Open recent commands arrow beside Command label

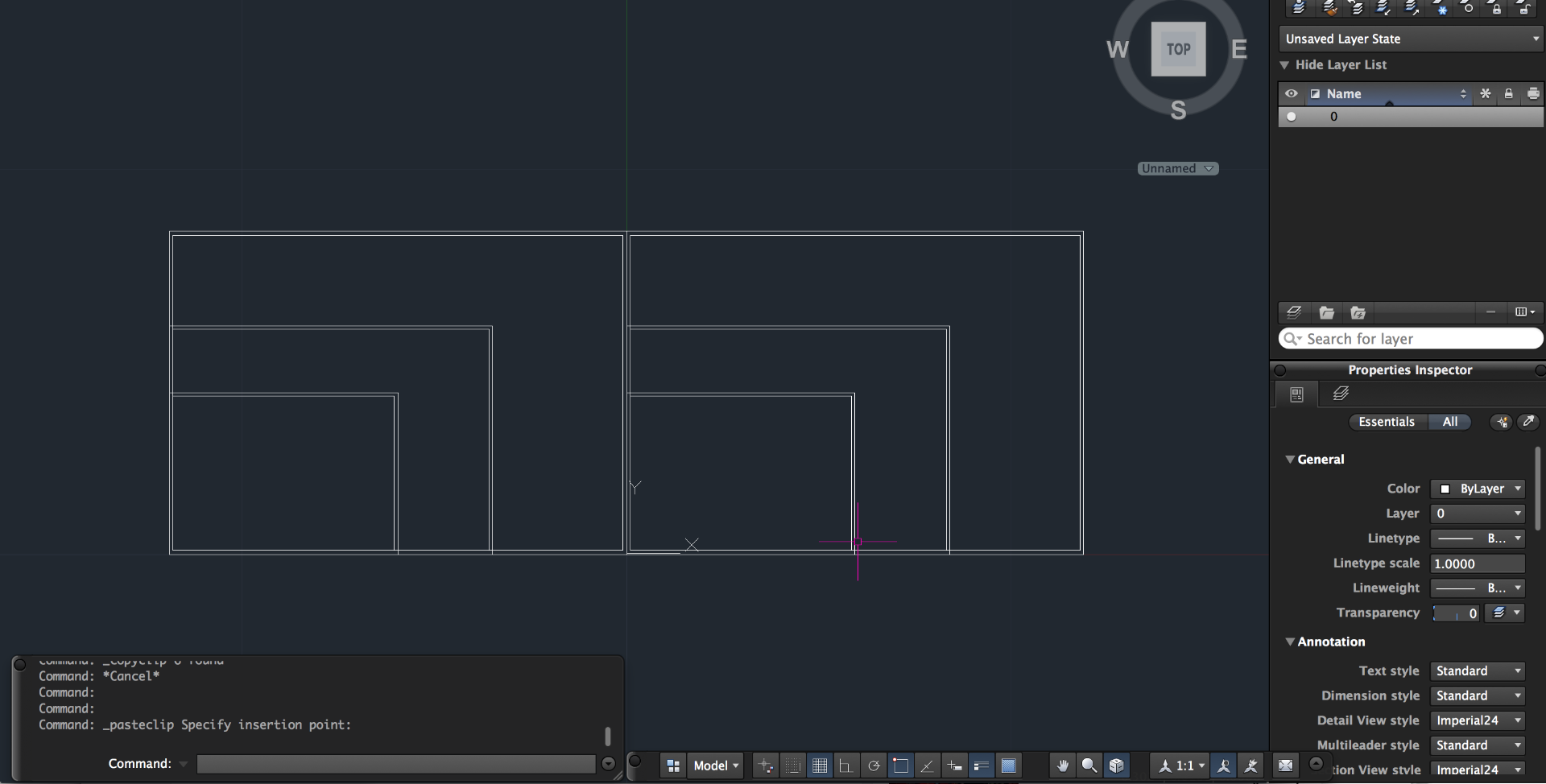pos(184,764)
